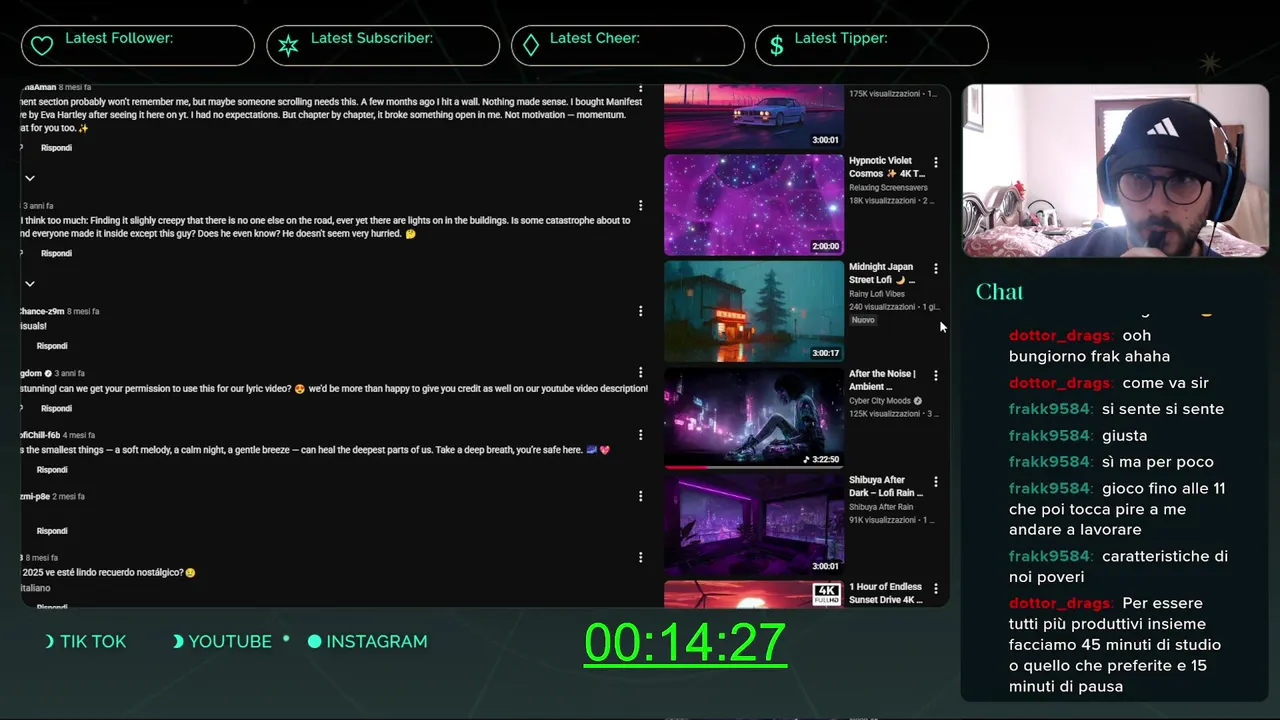Screen dimensions: 1280x720
Task: Click dottor_drags 'come va sir' chat message
Action: click(x=1109, y=383)
